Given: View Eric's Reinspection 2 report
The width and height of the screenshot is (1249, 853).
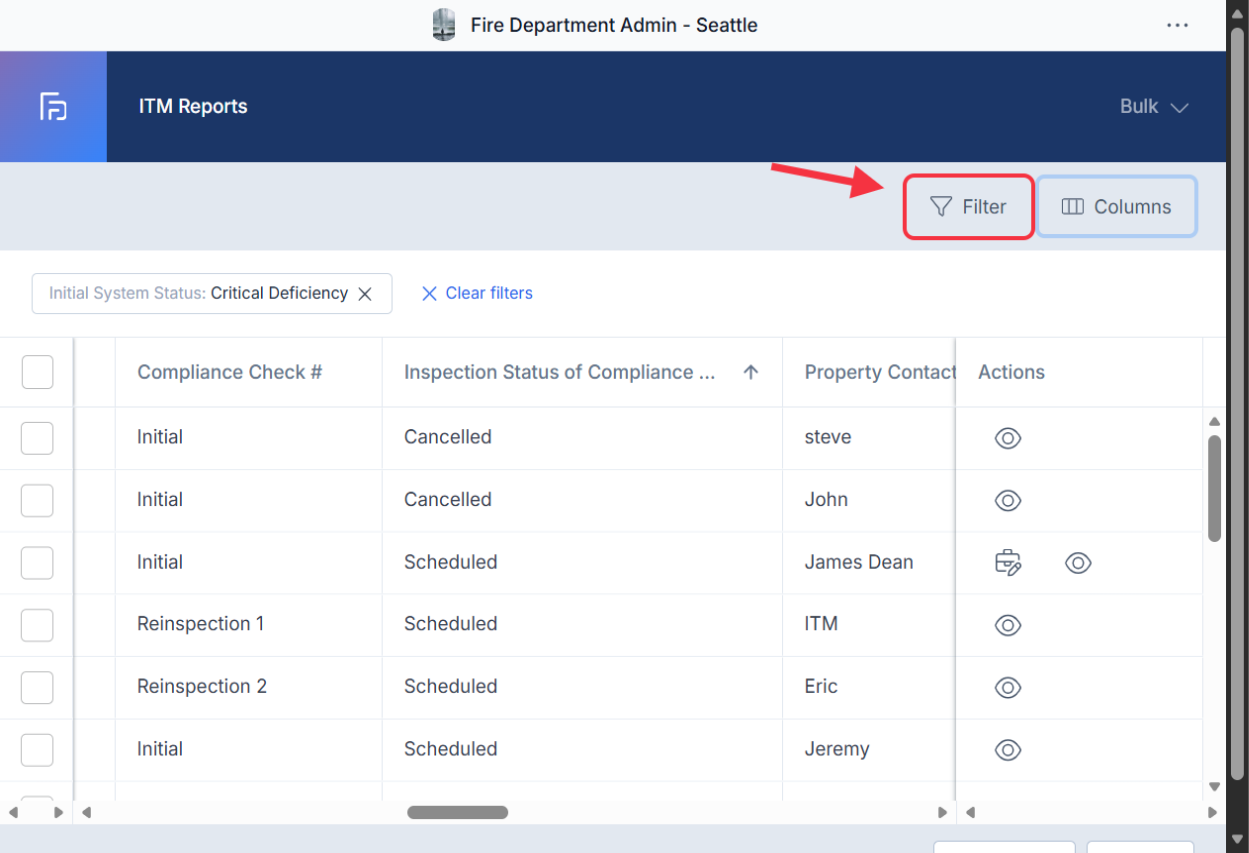Looking at the screenshot, I should (1007, 687).
